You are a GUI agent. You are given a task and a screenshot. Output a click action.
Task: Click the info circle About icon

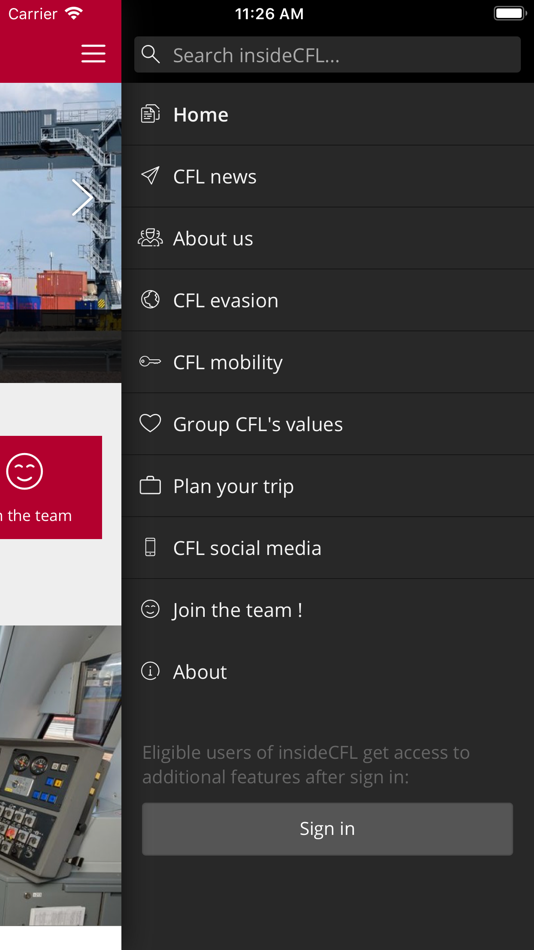[x=150, y=671]
